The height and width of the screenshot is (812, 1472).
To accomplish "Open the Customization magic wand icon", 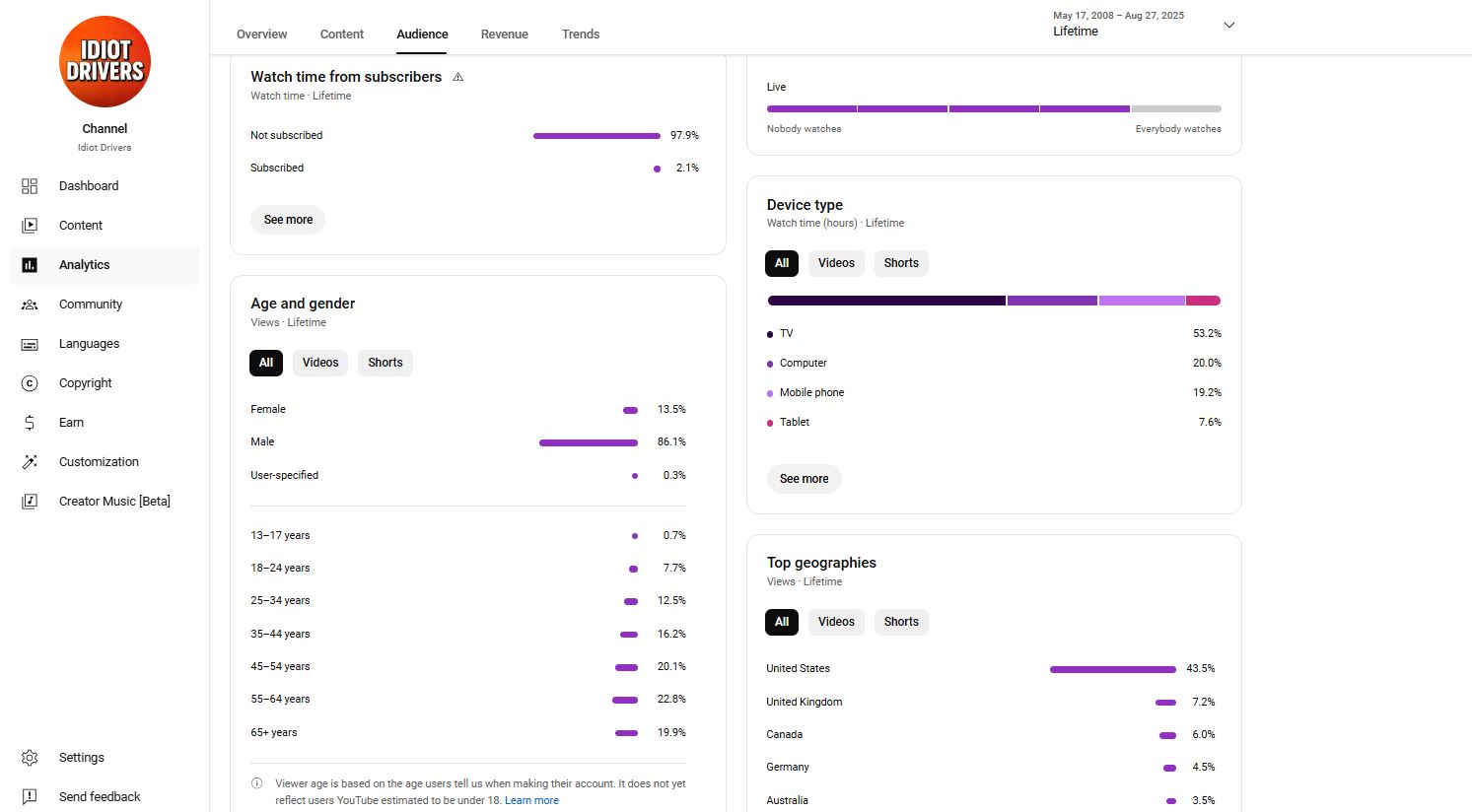I will (x=30, y=462).
